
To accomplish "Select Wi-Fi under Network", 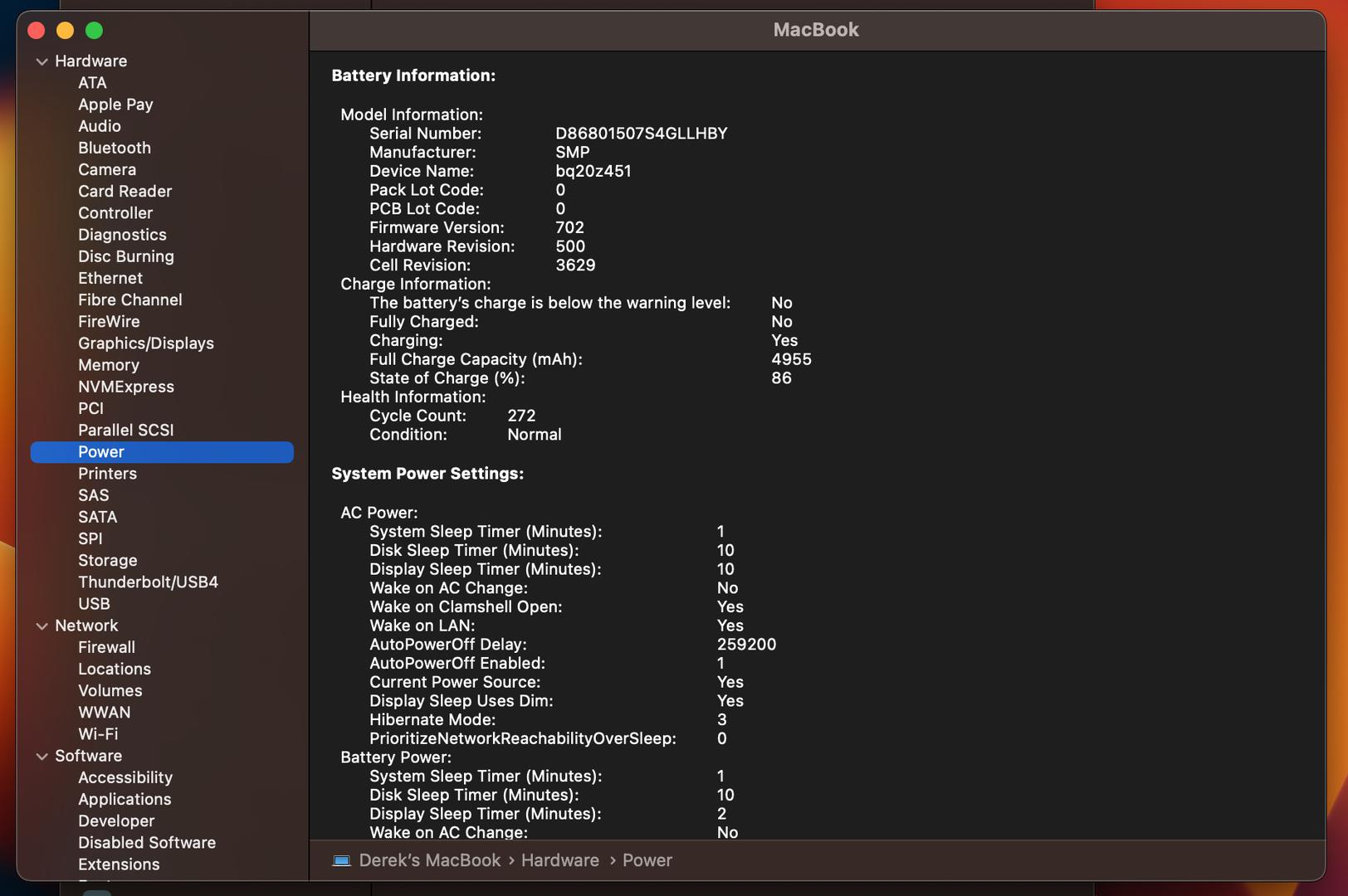I will click(x=98, y=734).
